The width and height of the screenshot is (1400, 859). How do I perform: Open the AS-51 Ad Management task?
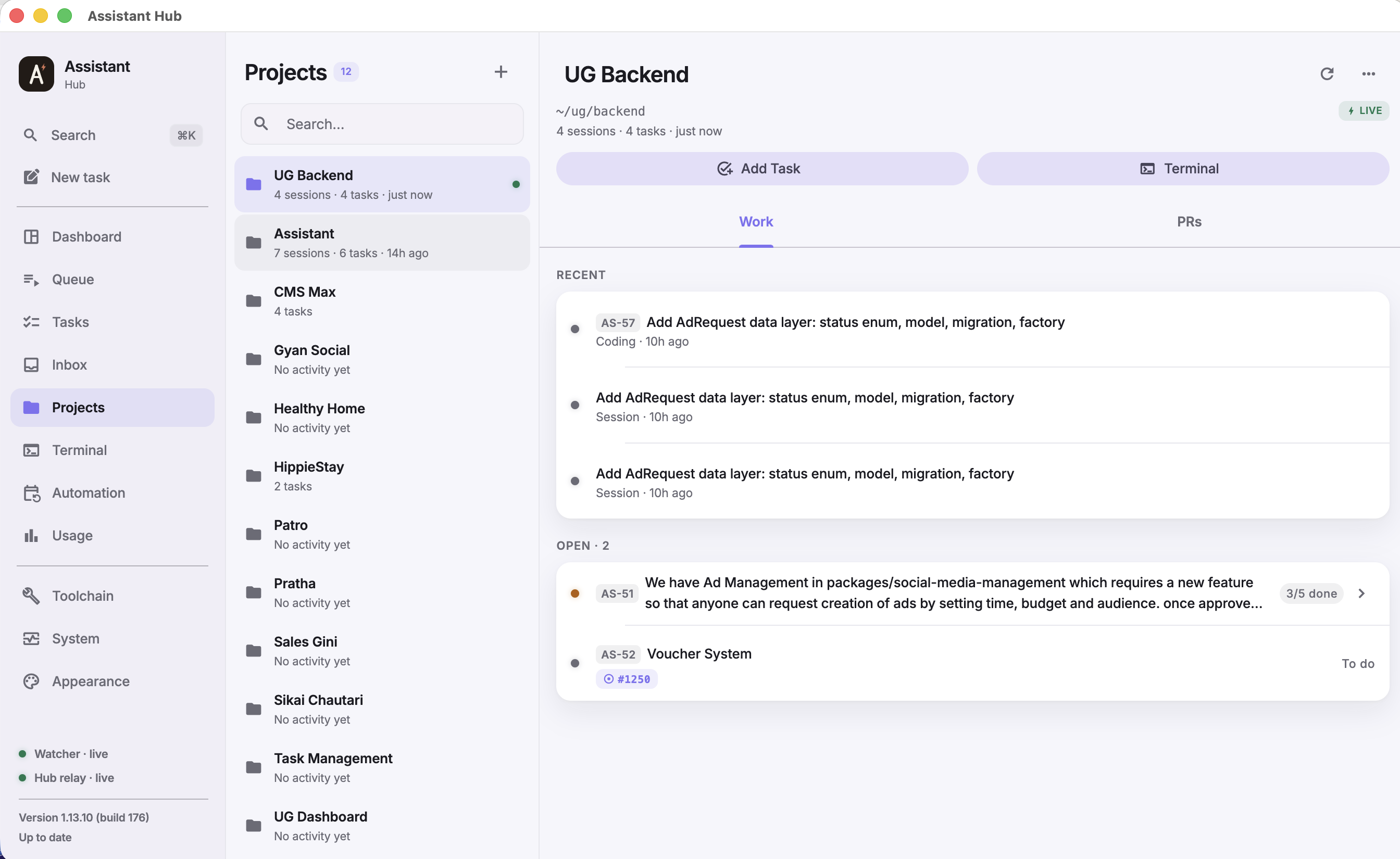tap(973, 593)
